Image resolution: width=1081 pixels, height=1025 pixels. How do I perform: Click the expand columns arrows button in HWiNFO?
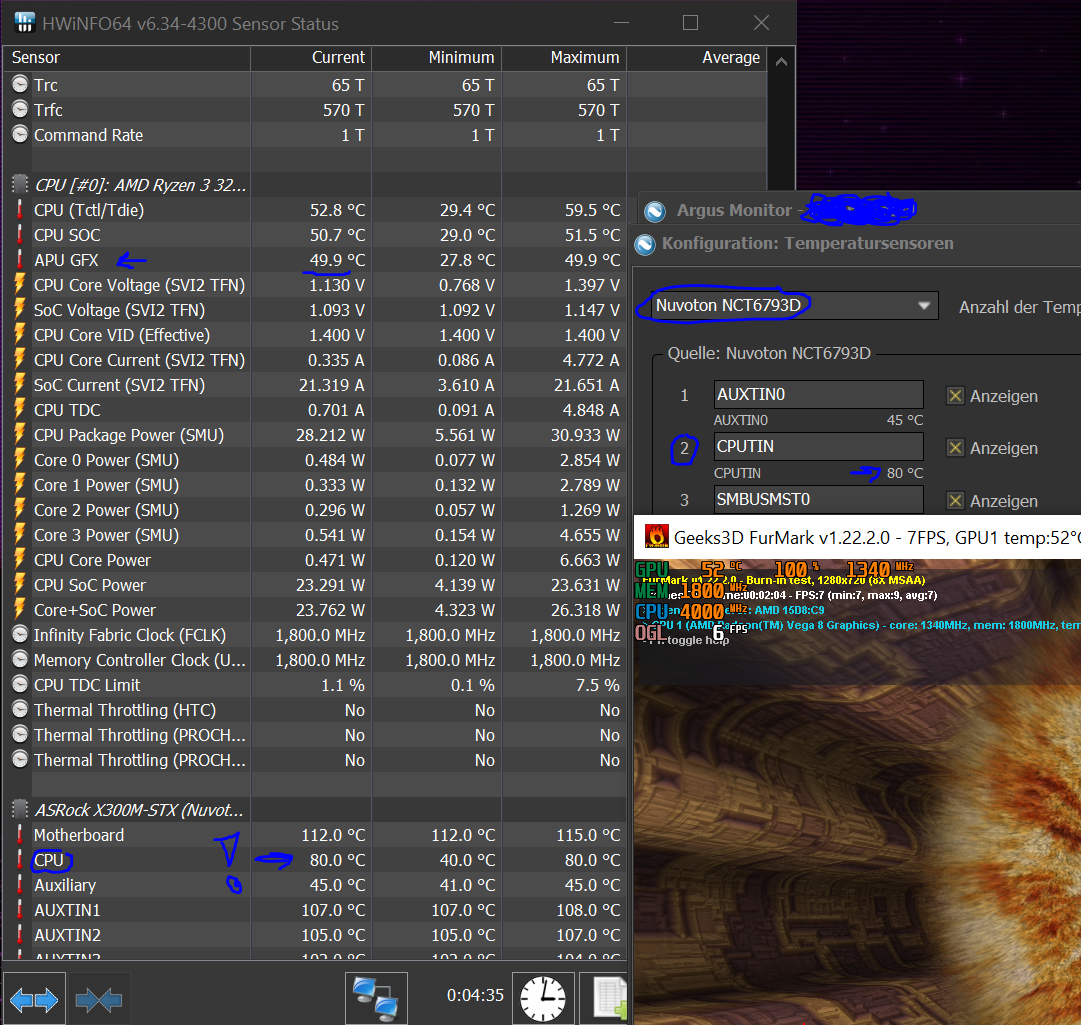click(34, 999)
